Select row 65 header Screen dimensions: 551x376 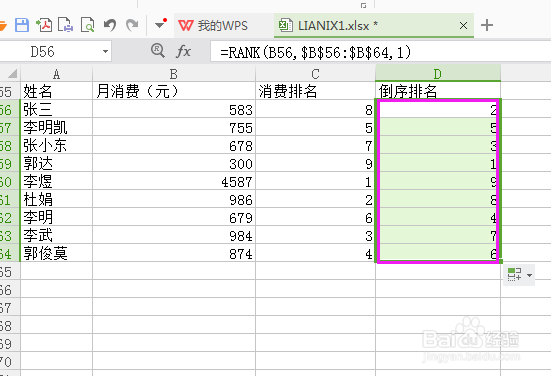coord(10,271)
